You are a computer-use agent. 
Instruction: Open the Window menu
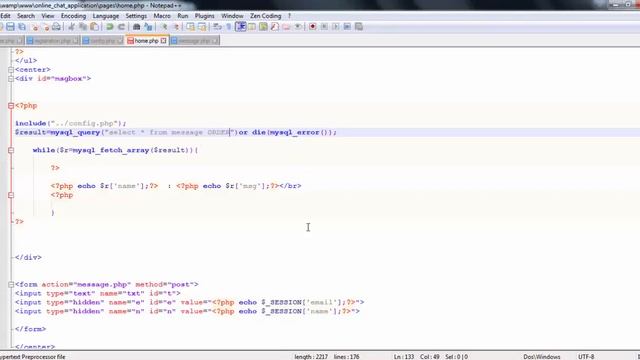(x=232, y=16)
